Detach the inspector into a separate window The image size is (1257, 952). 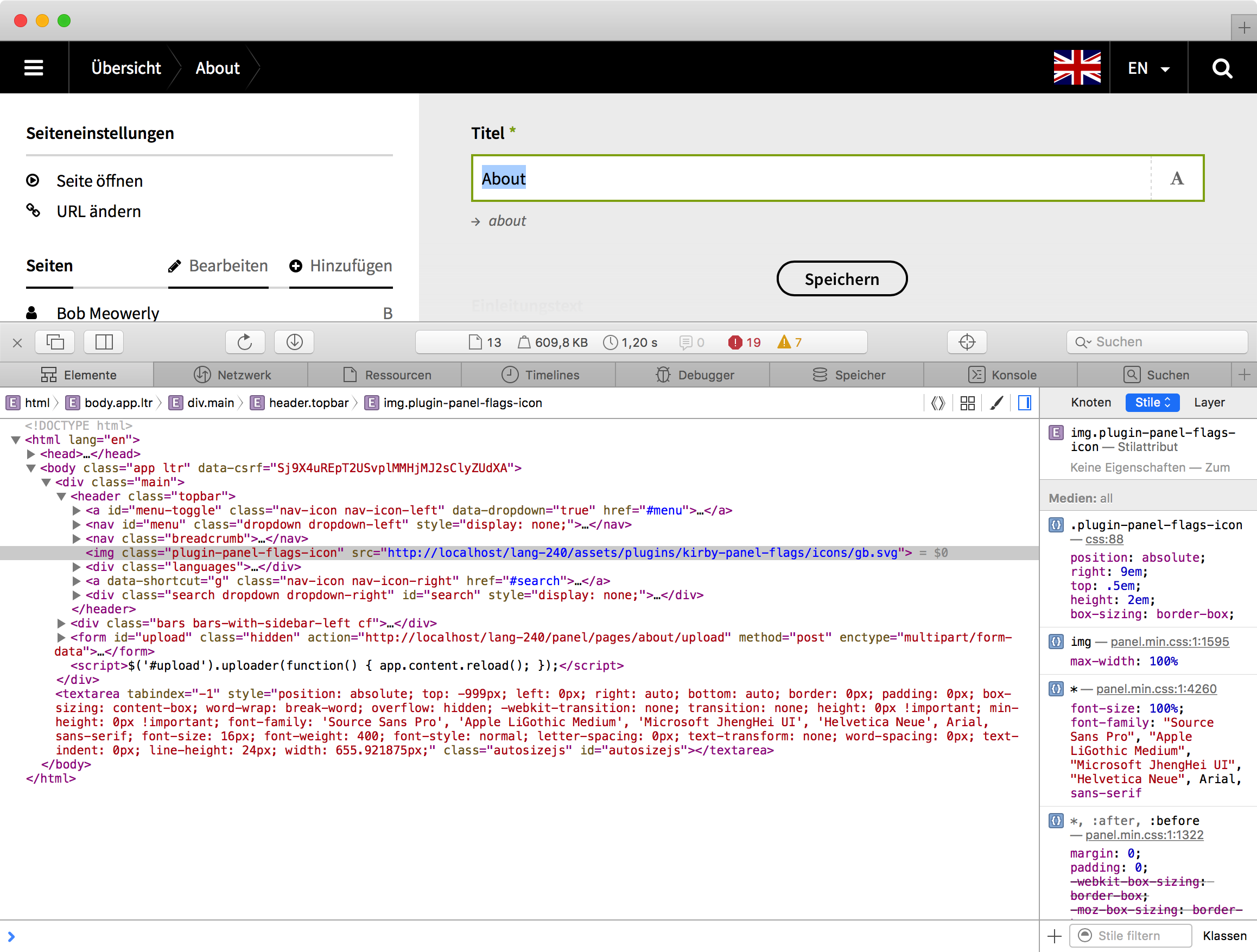coord(55,342)
